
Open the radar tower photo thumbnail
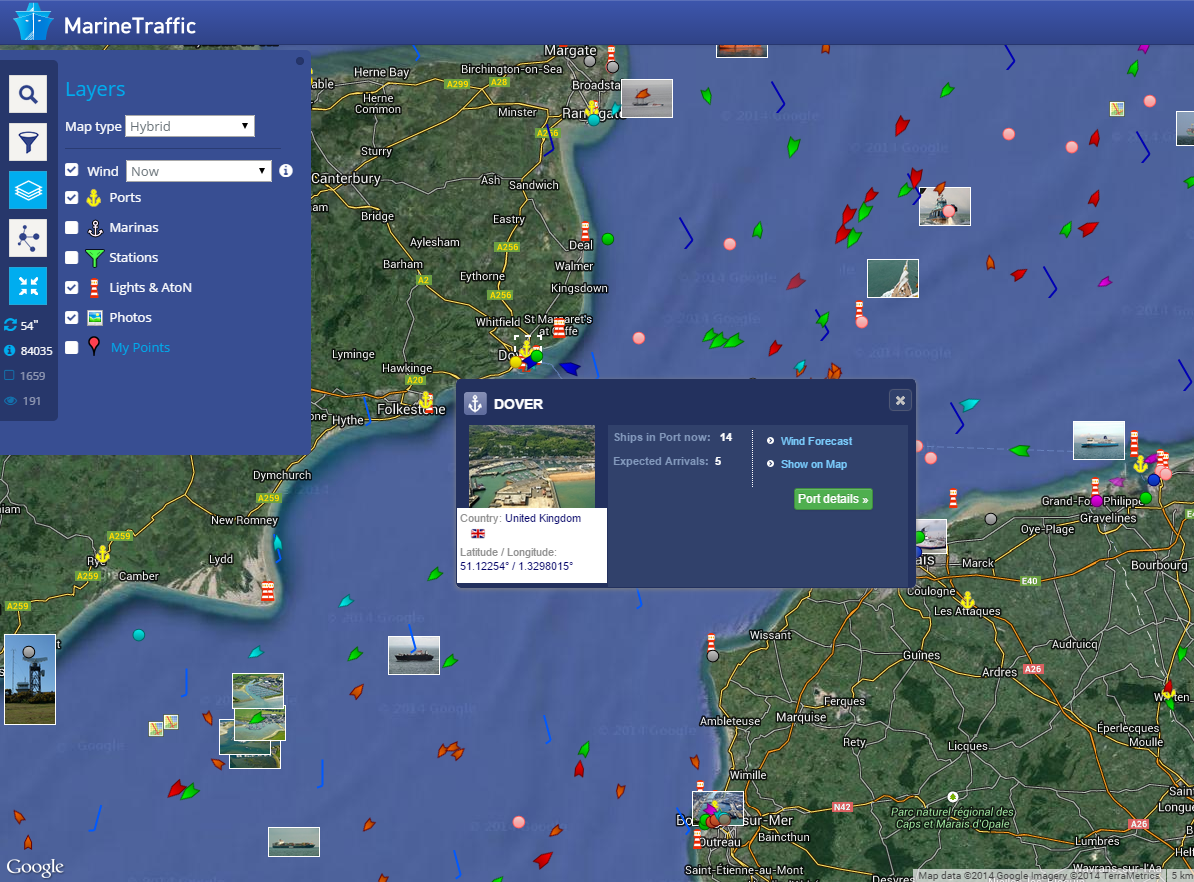[30, 679]
